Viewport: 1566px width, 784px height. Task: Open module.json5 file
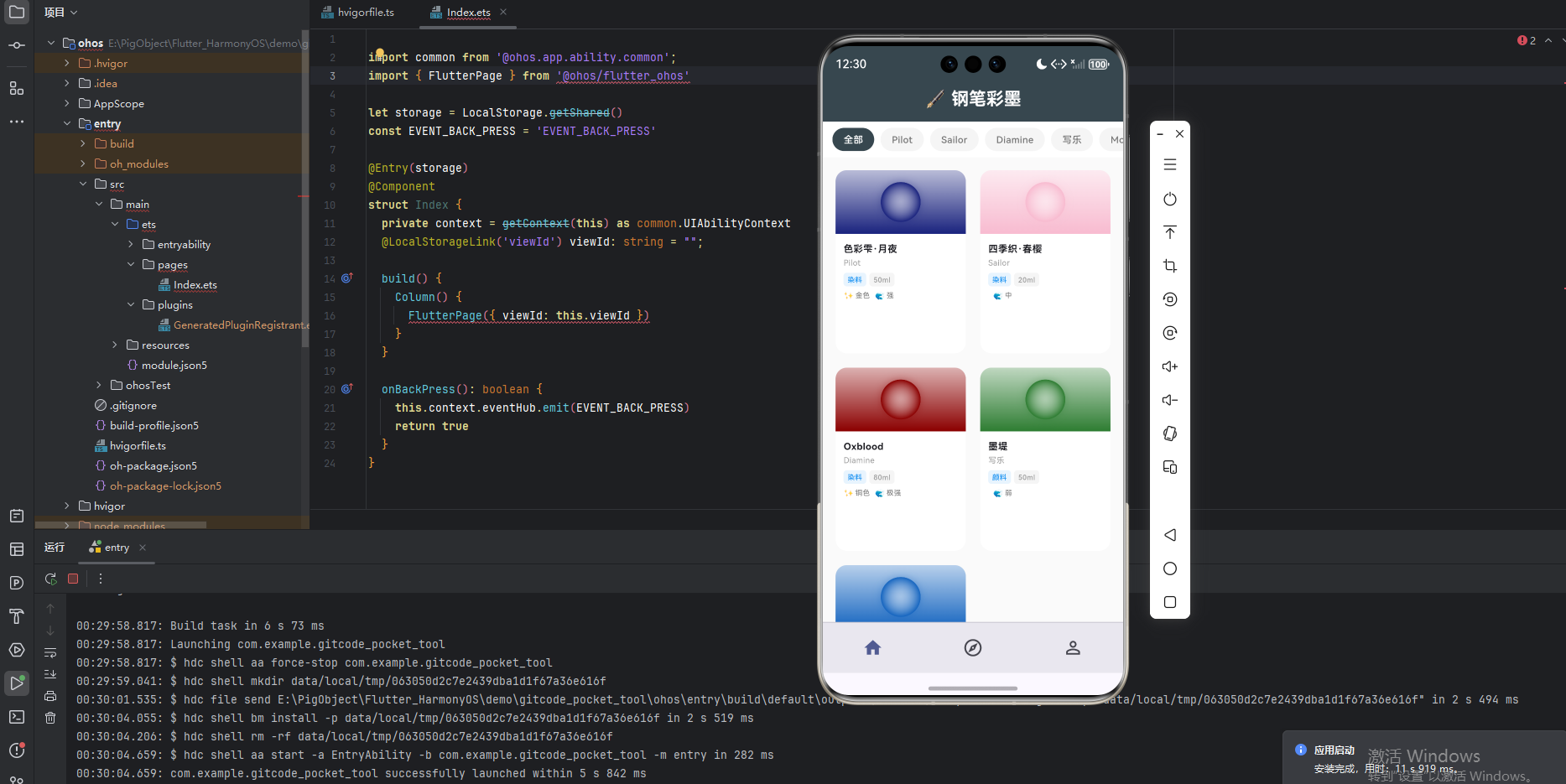[x=174, y=365]
